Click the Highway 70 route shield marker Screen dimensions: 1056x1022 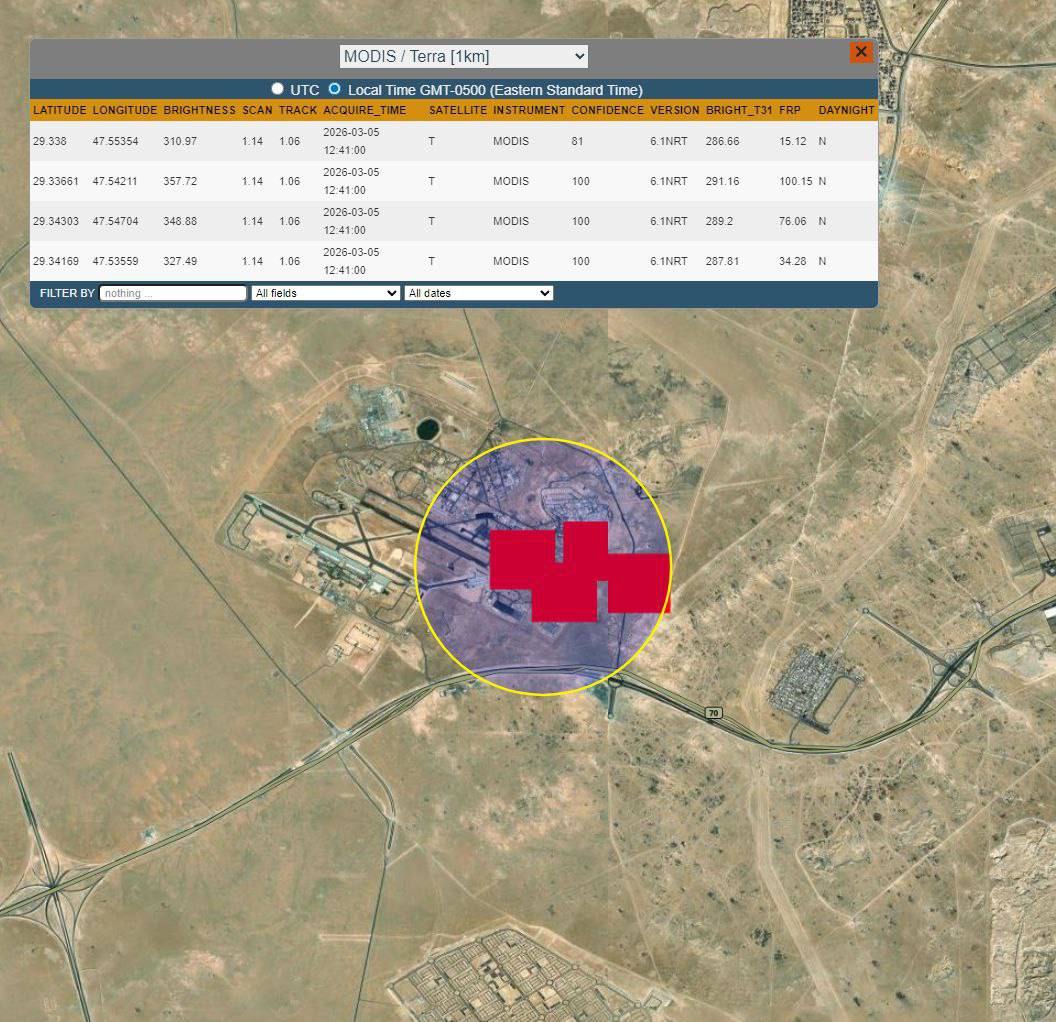click(713, 712)
